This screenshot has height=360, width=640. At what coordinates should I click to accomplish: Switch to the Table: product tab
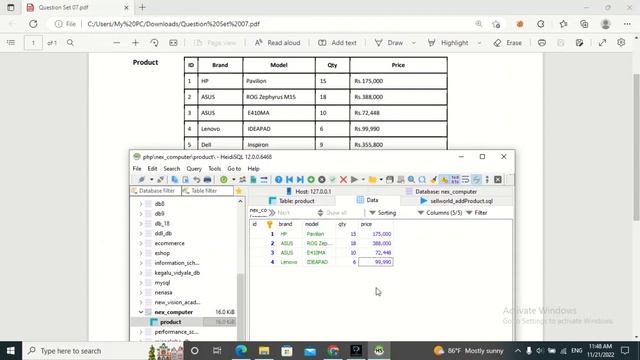coord(292,201)
